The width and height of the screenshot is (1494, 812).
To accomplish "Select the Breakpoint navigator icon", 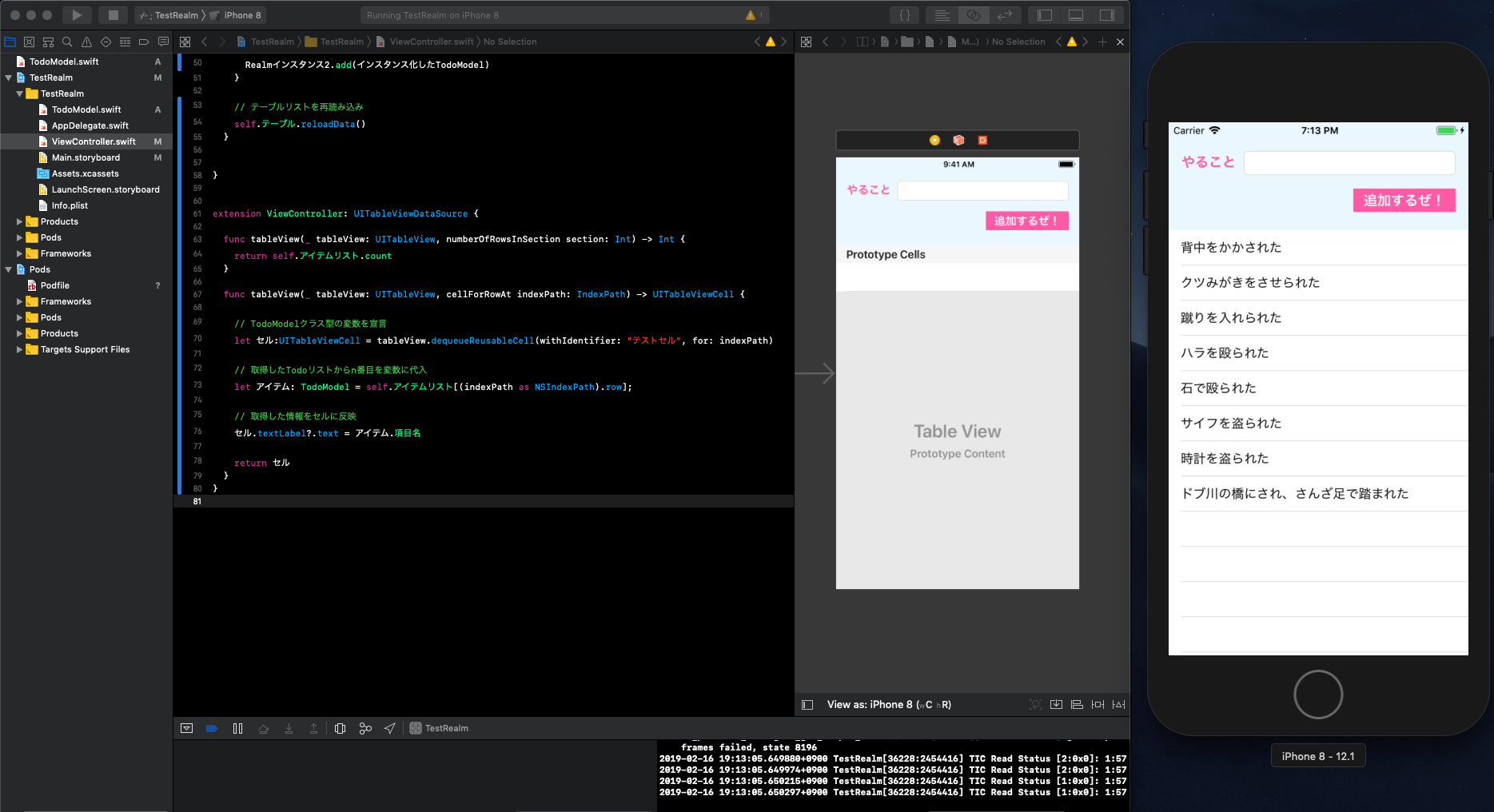I will pyautogui.click(x=144, y=42).
